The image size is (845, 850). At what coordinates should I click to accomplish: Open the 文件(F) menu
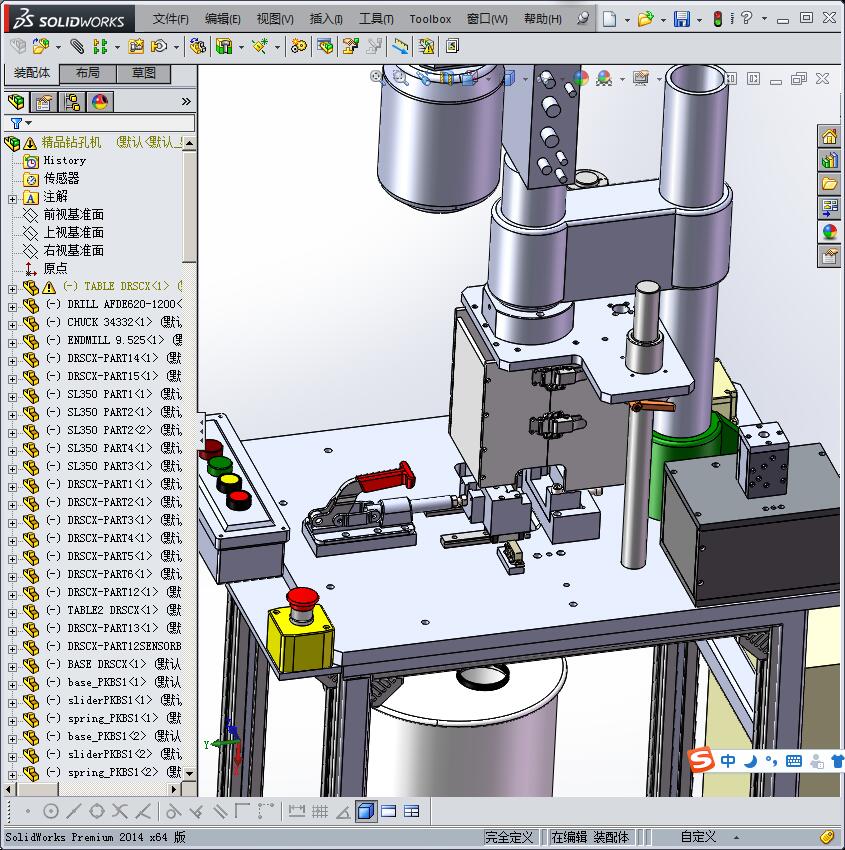tap(170, 19)
